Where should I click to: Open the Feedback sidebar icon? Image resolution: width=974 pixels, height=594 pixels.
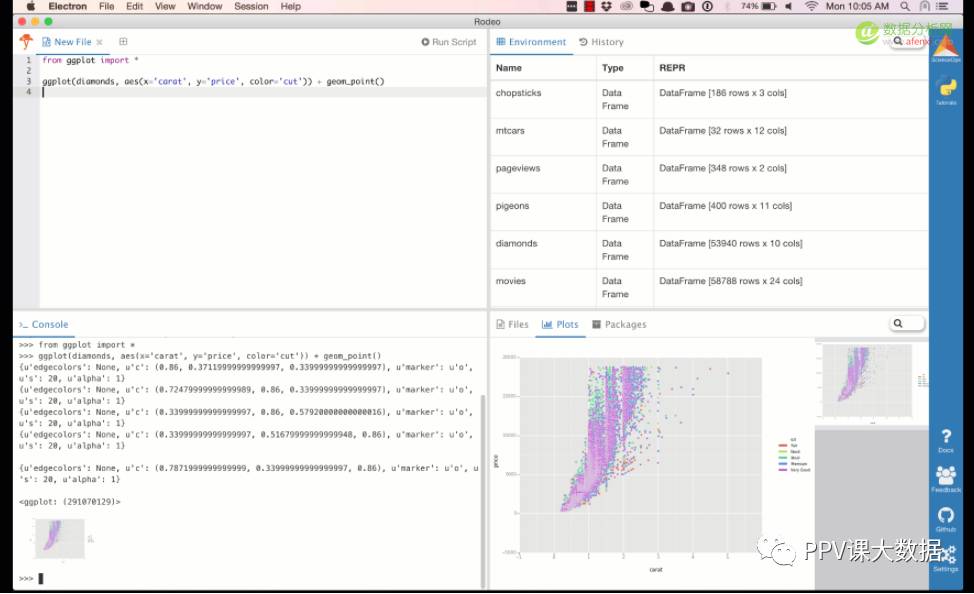pos(945,479)
